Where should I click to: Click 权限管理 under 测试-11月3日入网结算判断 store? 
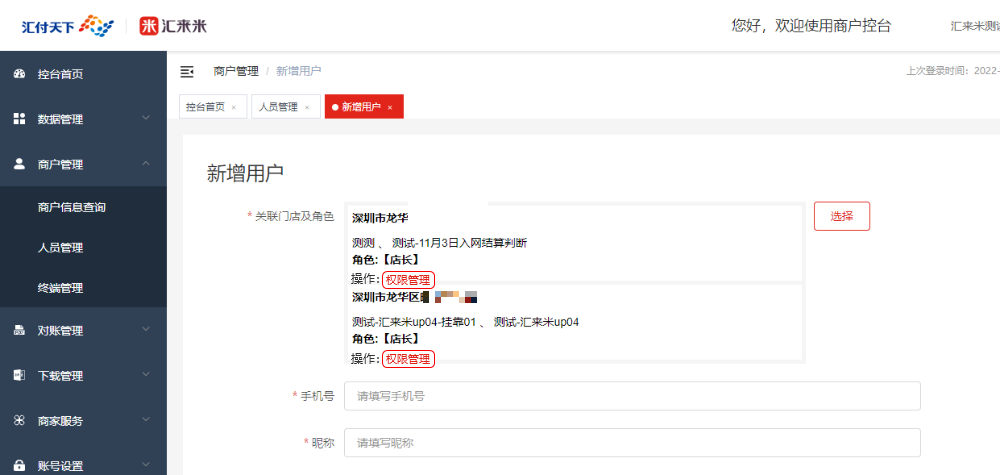tap(408, 279)
